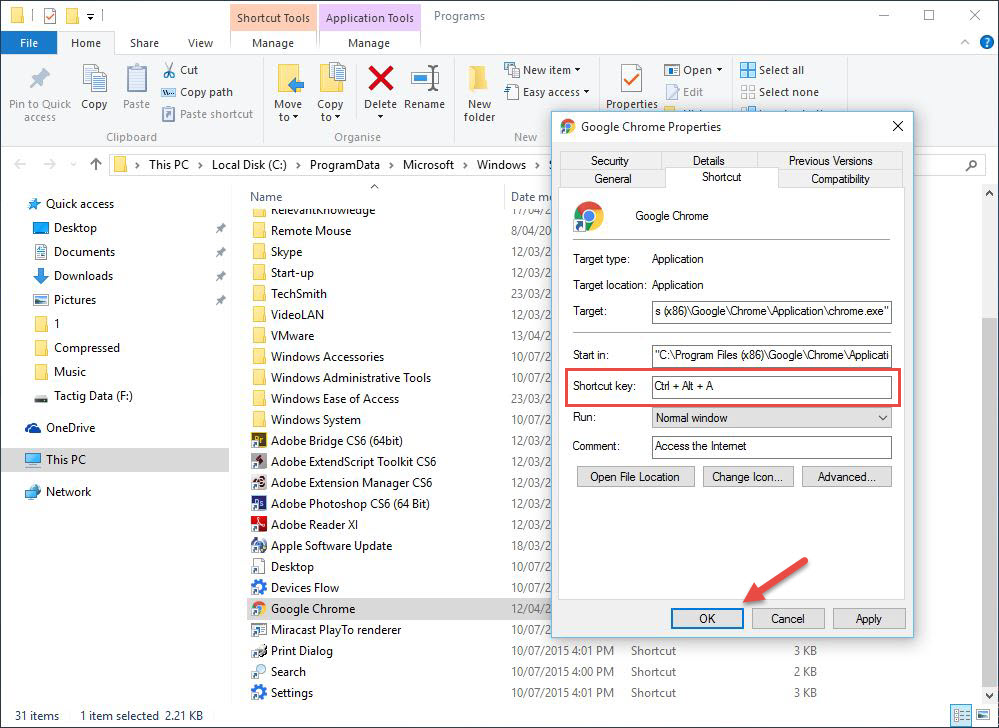Click the Pin to Quick access icon
The width and height of the screenshot is (999, 728).
click(40, 80)
